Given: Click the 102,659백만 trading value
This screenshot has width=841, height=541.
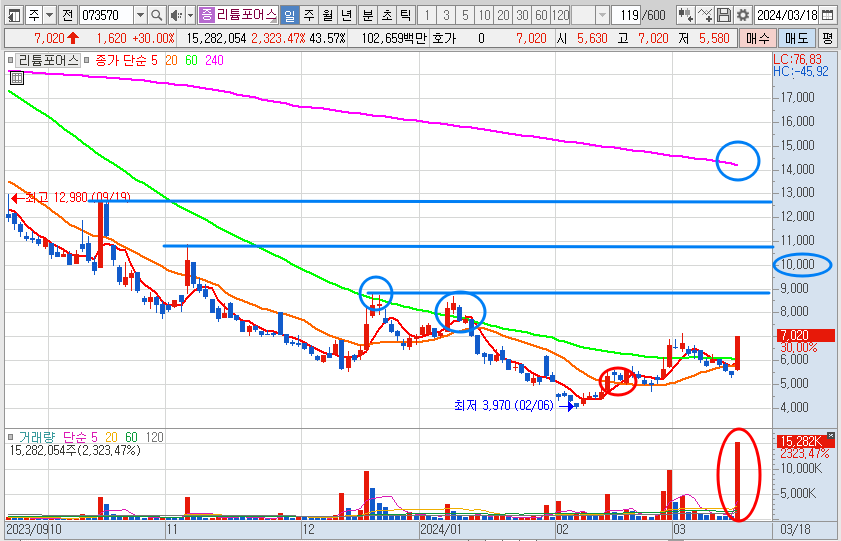Looking at the screenshot, I should coord(394,38).
